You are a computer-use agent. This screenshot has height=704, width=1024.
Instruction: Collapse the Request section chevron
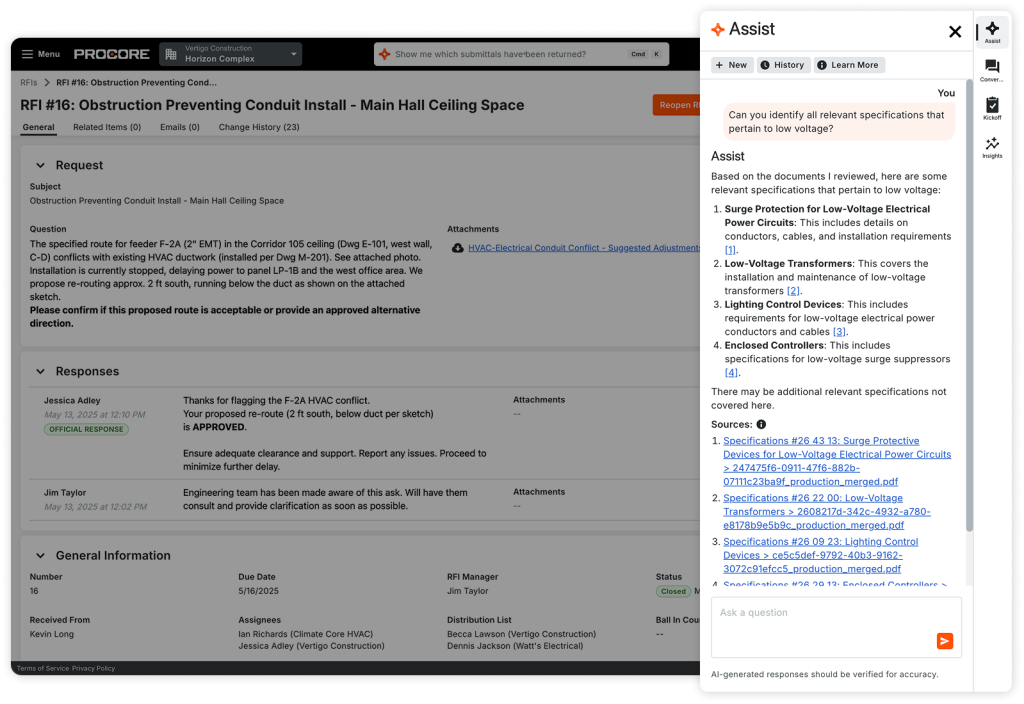click(x=40, y=166)
